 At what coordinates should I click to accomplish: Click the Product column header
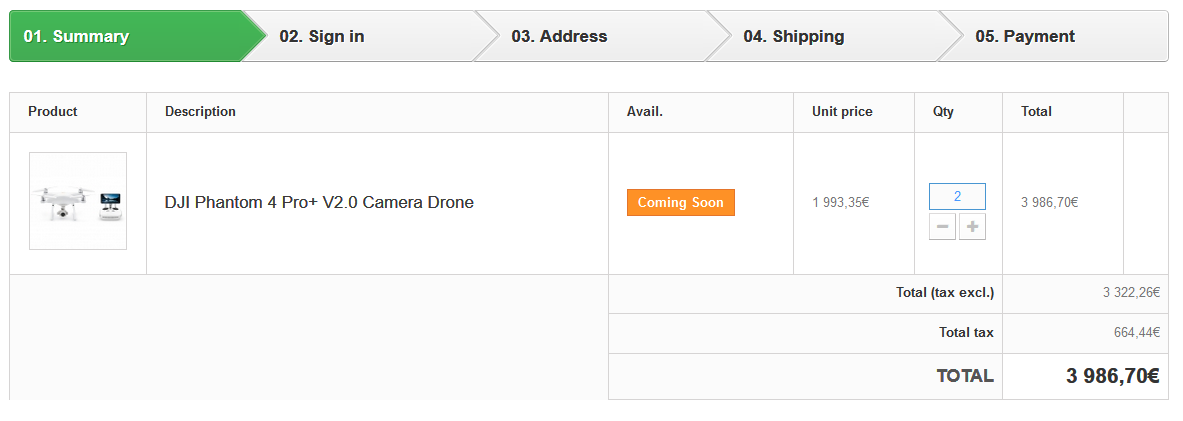(x=53, y=112)
